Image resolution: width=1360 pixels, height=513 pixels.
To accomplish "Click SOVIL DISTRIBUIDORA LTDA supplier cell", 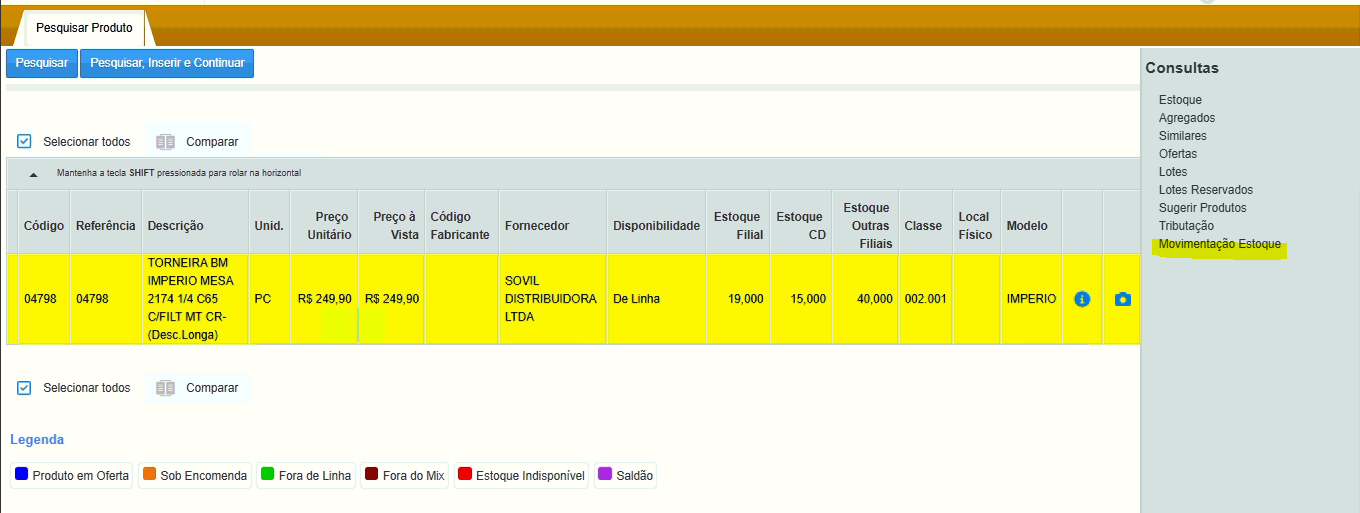I will coord(553,299).
